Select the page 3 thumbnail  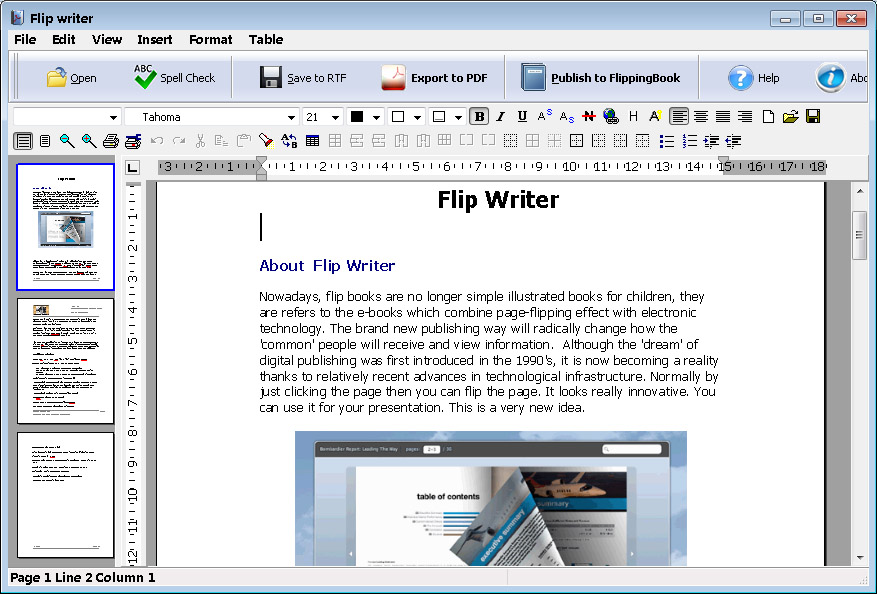(x=65, y=495)
